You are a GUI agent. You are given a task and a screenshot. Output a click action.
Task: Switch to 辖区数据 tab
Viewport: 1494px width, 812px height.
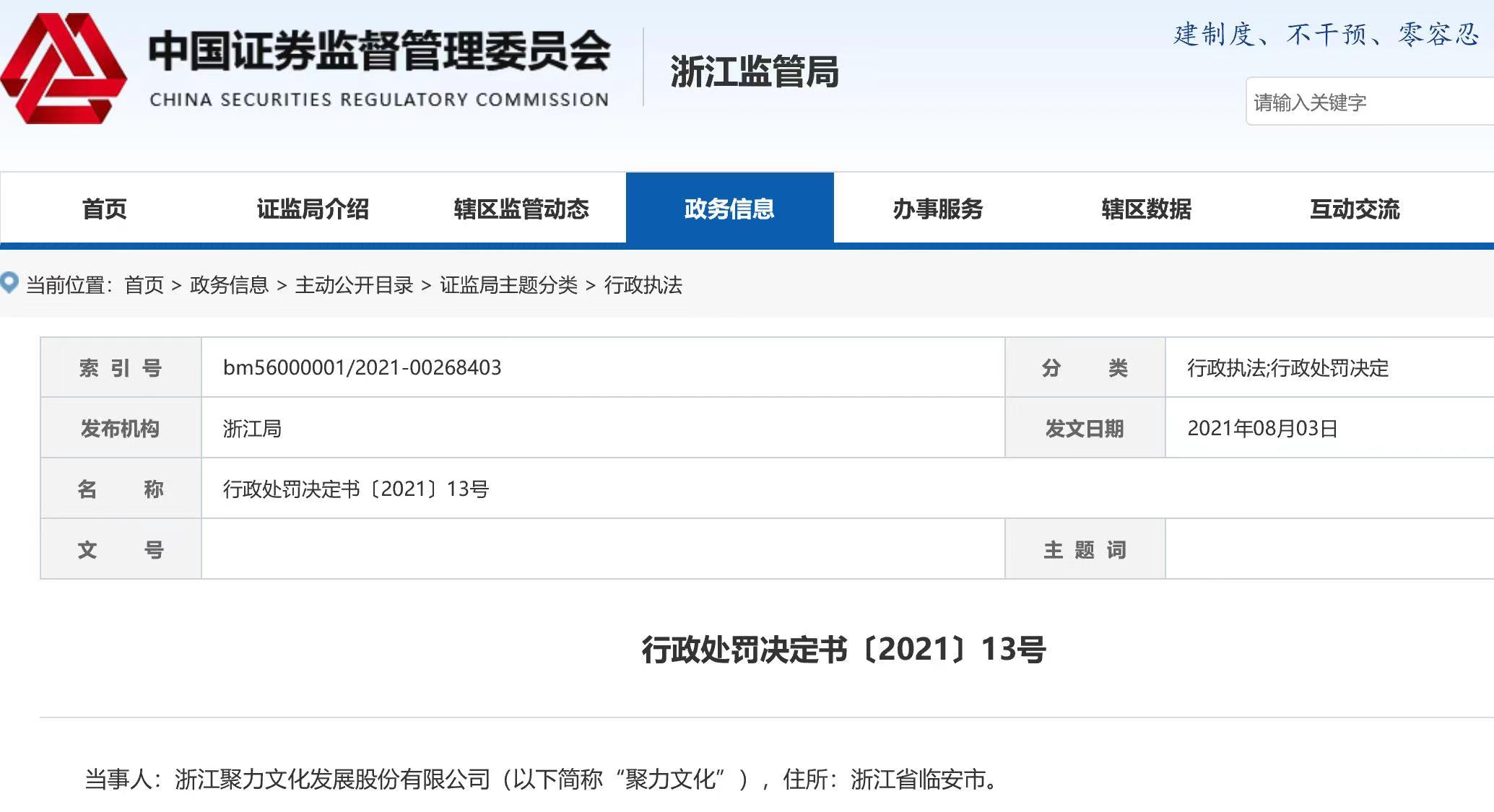click(x=1146, y=209)
